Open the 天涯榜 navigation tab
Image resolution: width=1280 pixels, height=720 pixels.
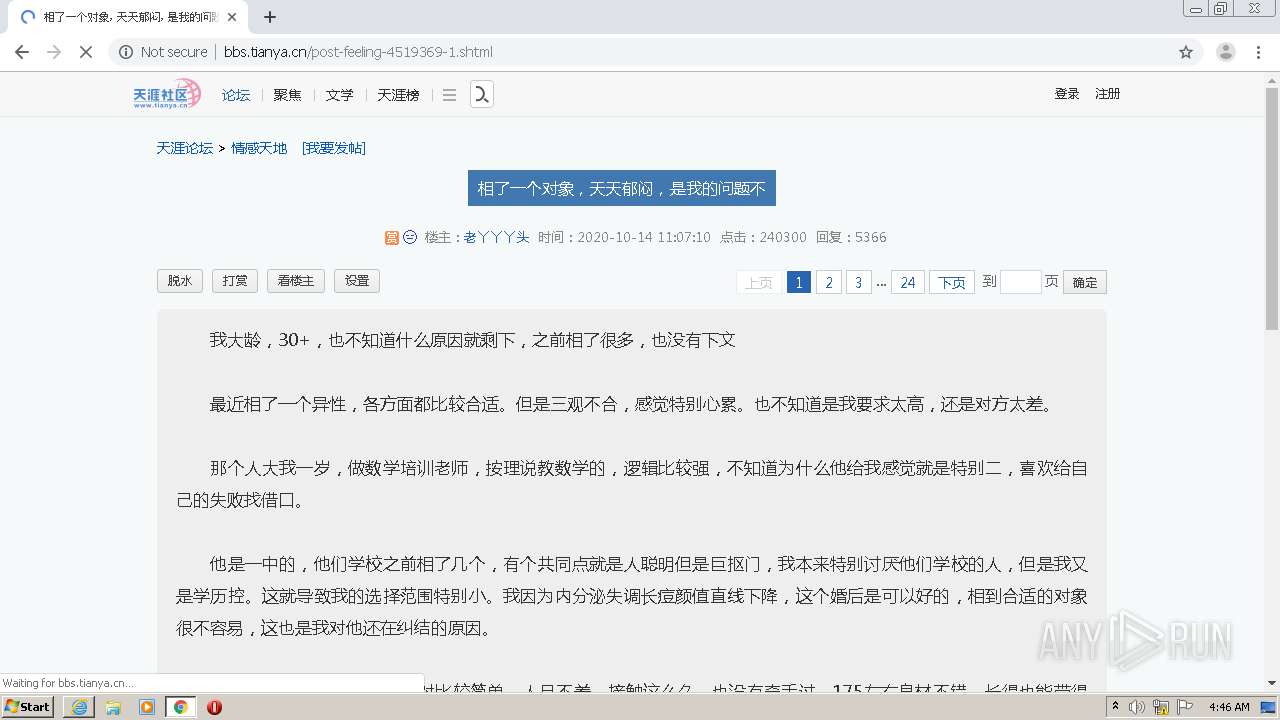coord(398,95)
